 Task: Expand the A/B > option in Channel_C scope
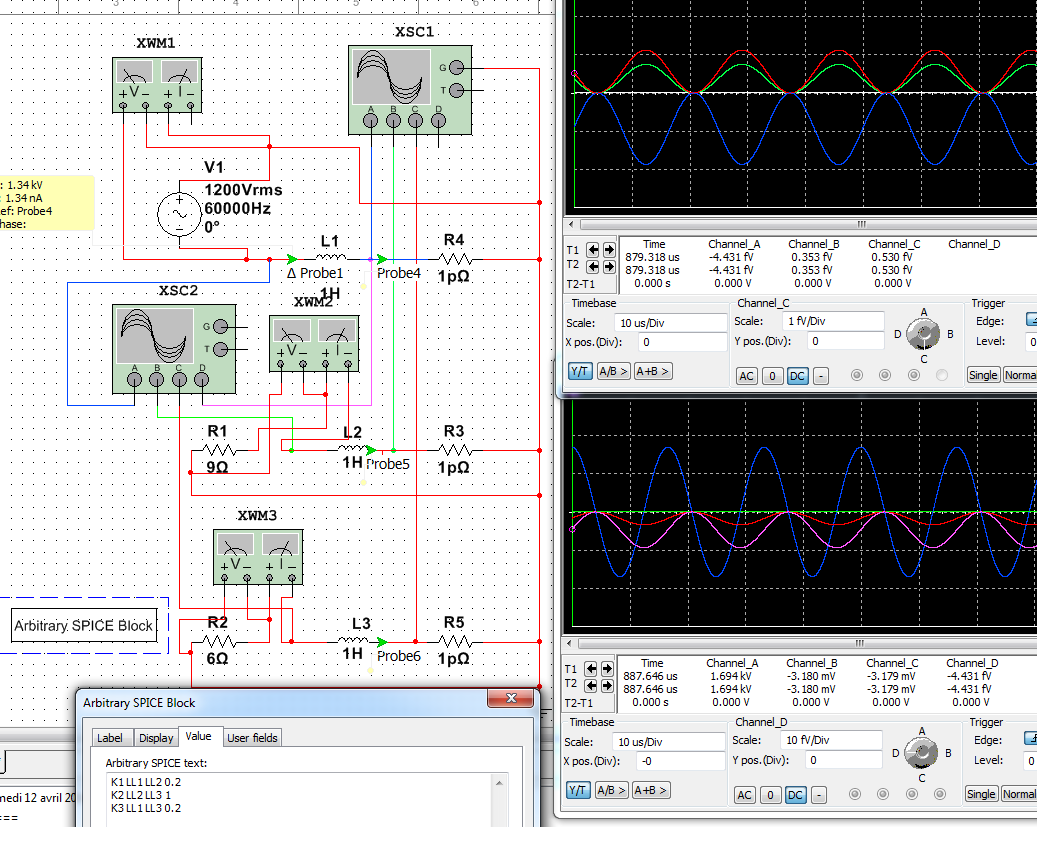coord(613,372)
